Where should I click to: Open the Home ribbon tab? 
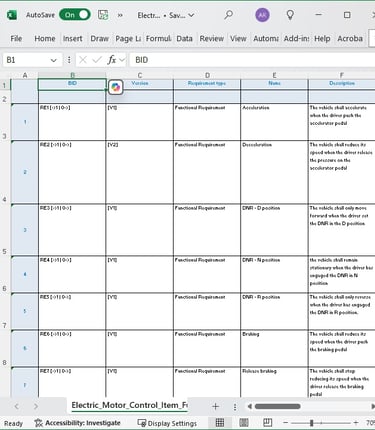tap(45, 39)
